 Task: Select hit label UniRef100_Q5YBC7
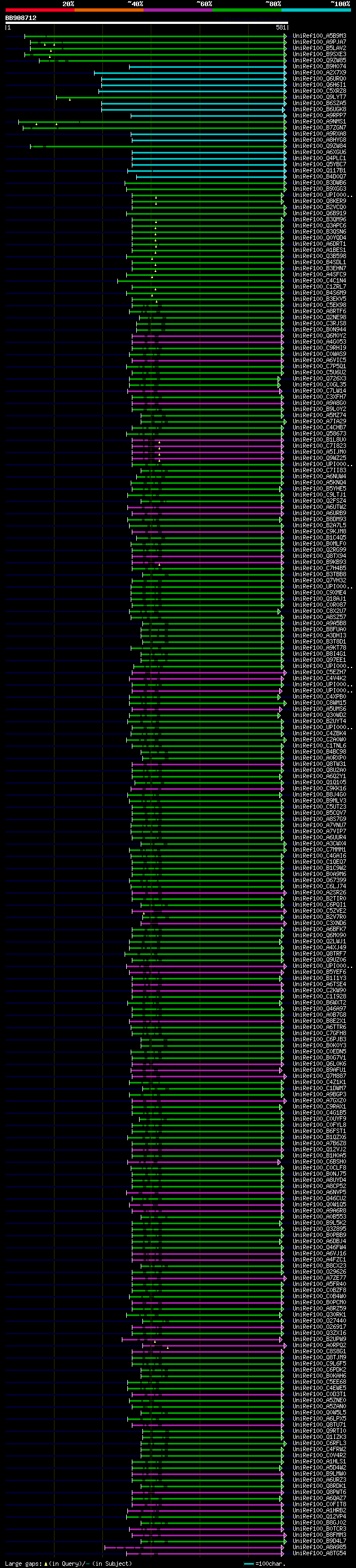coord(319,164)
